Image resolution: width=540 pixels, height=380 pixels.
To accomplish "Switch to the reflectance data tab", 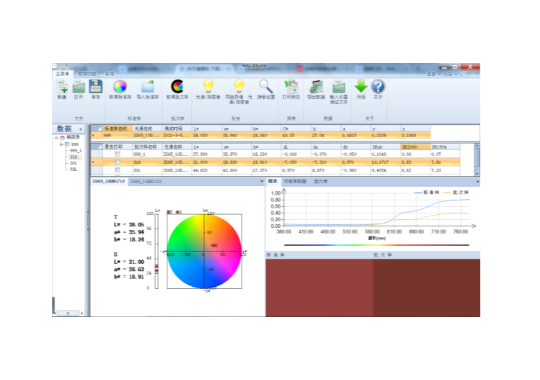I will [x=295, y=181].
